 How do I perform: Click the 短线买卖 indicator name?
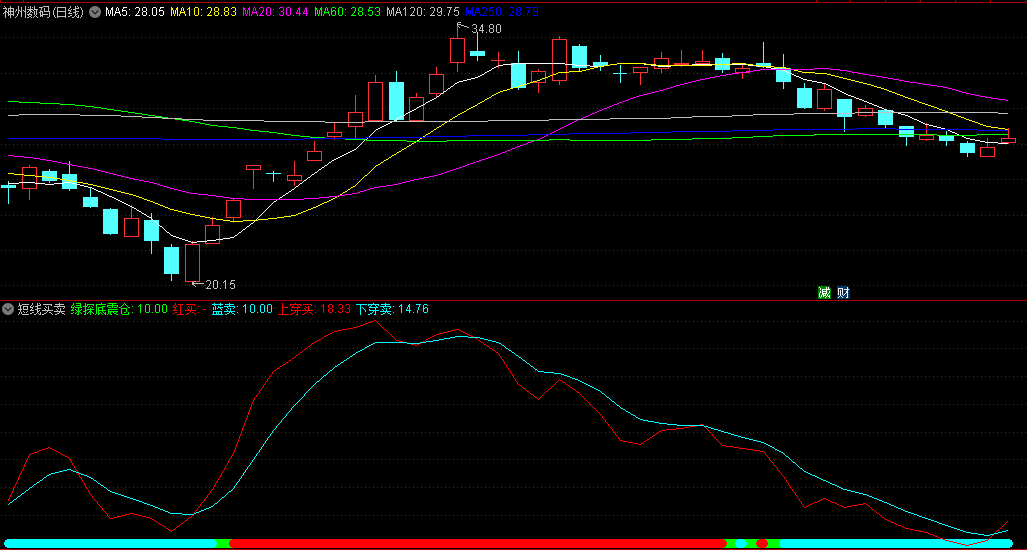point(41,309)
